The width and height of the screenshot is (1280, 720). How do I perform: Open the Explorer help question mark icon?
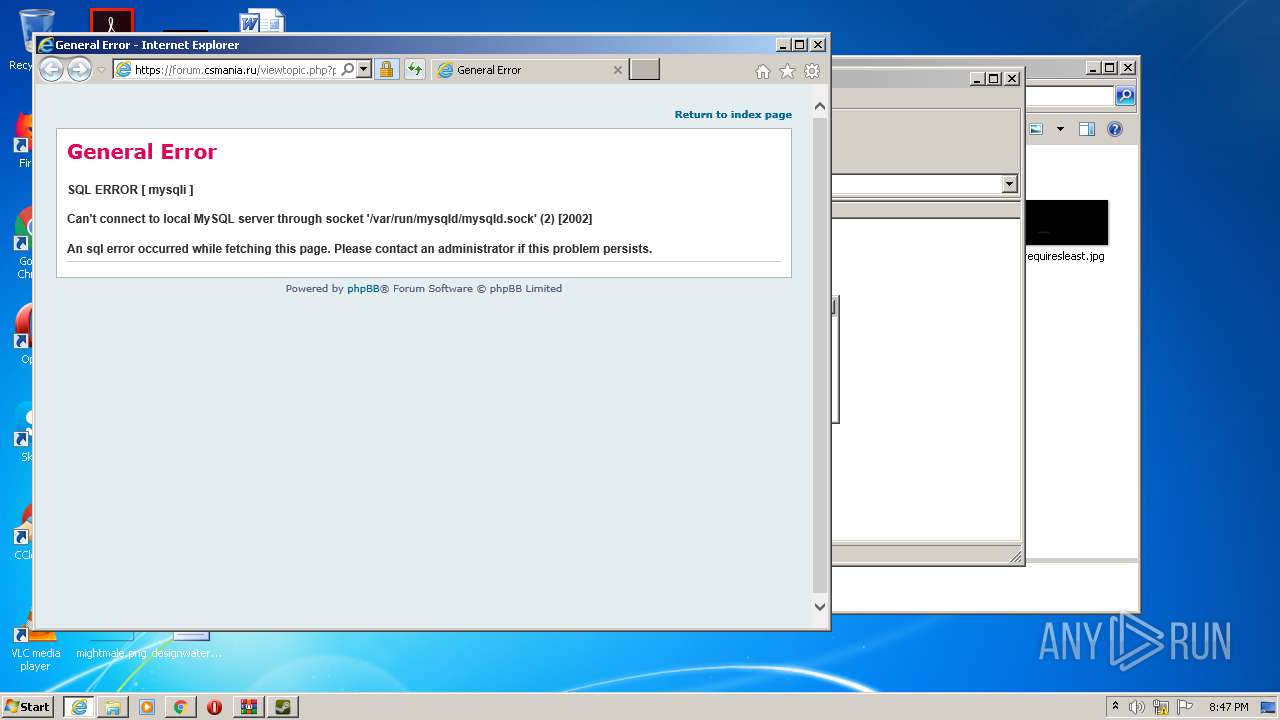click(1115, 129)
